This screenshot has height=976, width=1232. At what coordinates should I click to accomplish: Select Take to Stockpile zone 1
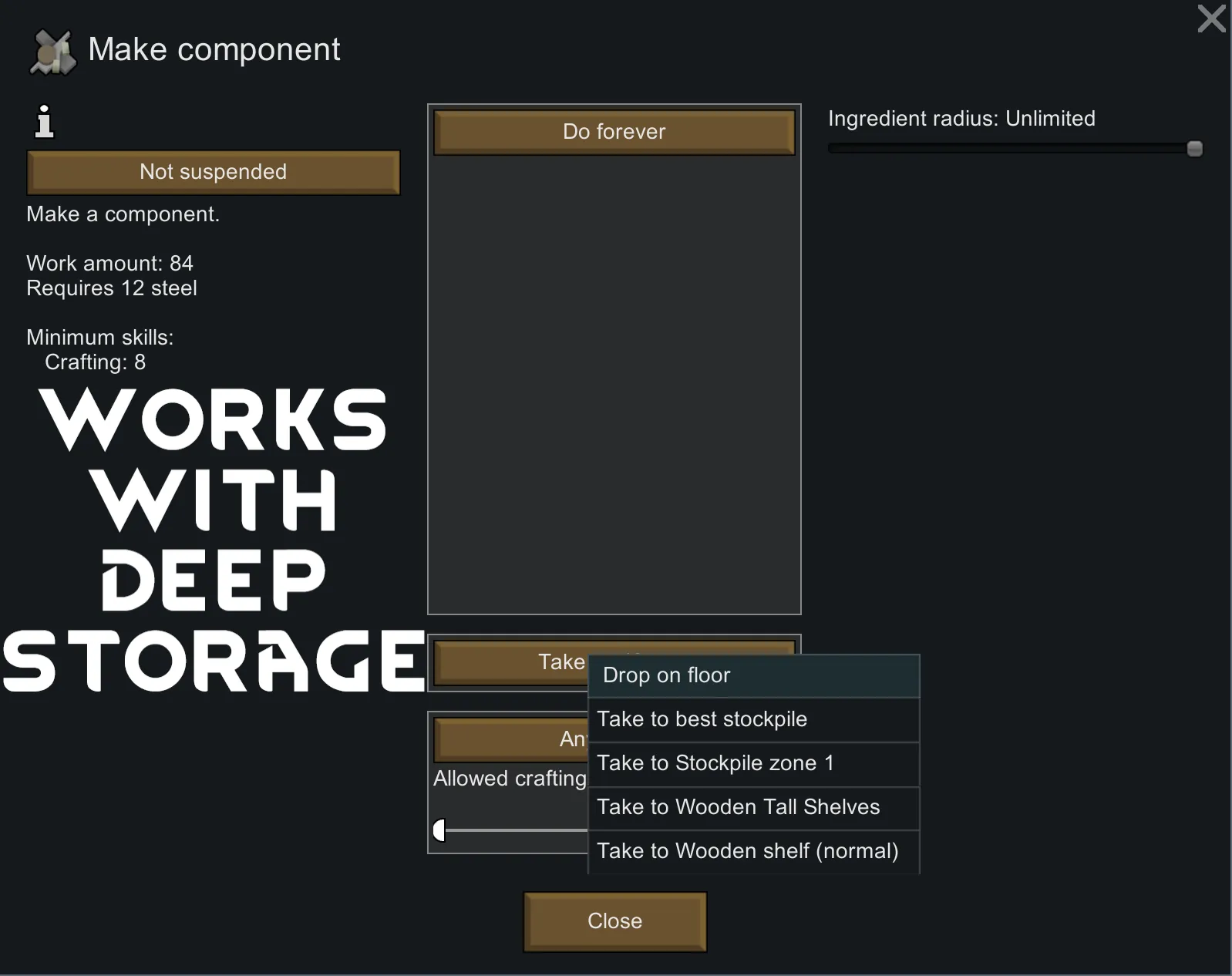pyautogui.click(x=753, y=763)
